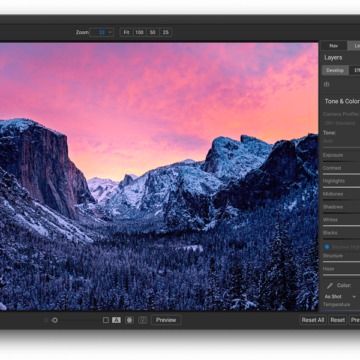Set zoom to Fit
Image resolution: width=360 pixels, height=360 pixels.
tap(126, 32)
